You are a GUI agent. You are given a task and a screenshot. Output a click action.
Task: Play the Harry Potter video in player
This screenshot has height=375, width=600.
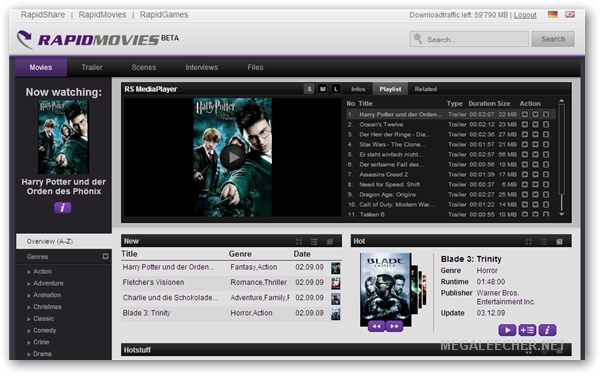(233, 157)
